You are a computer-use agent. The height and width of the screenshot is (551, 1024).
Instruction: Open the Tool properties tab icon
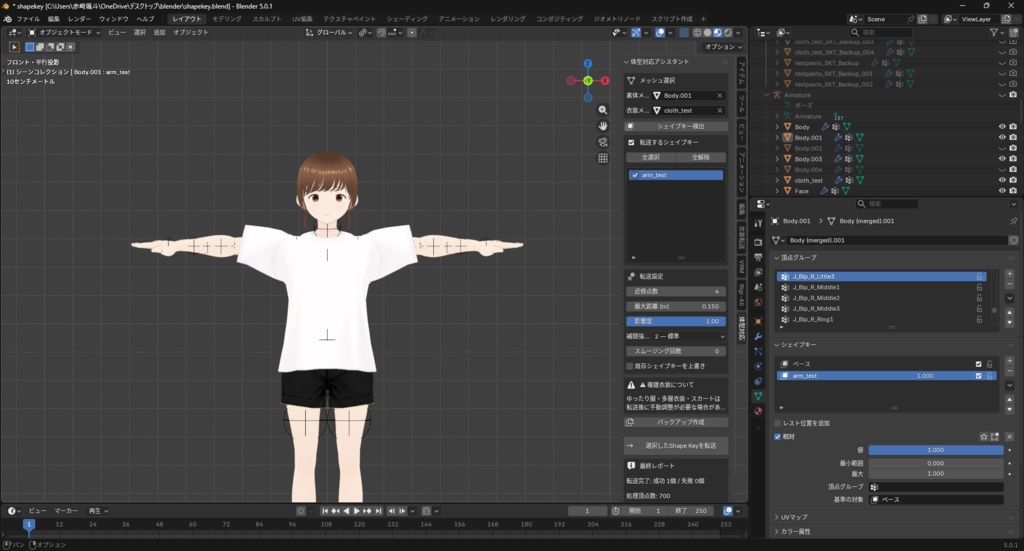(758, 223)
